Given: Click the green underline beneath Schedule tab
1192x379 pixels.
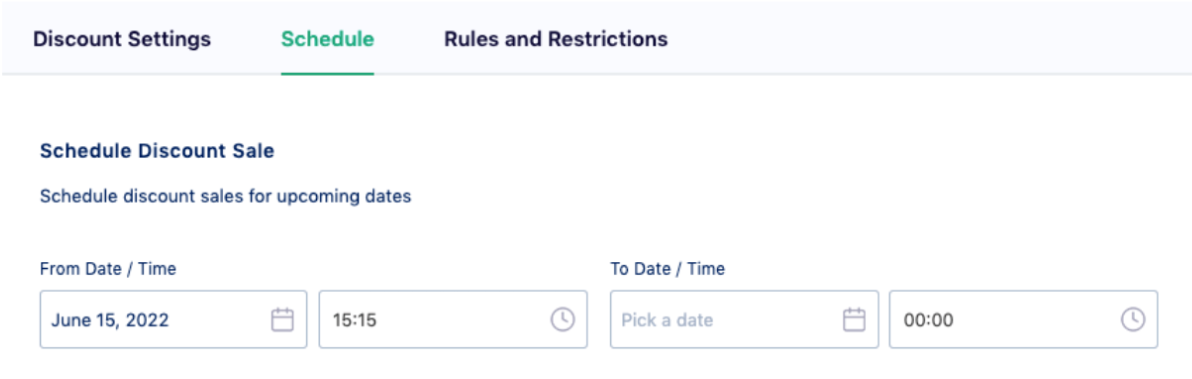Looking at the screenshot, I should pos(328,74).
